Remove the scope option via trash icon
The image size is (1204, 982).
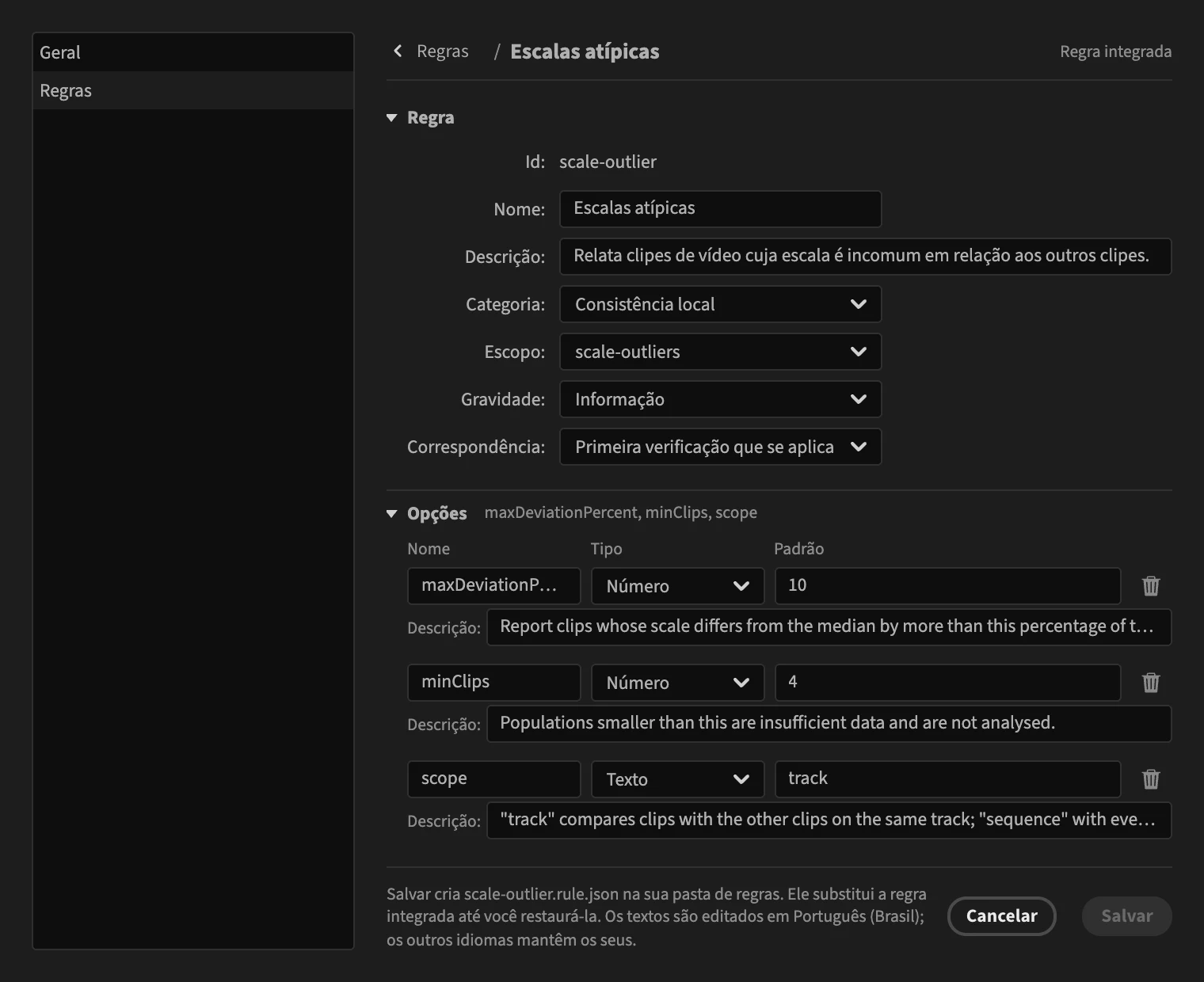click(x=1150, y=779)
